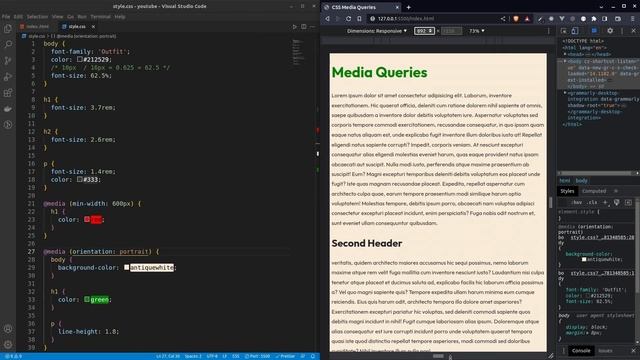This screenshot has width=640, height=360.
Task: Switch to the Computed tab in DevTools
Action: coord(594,191)
